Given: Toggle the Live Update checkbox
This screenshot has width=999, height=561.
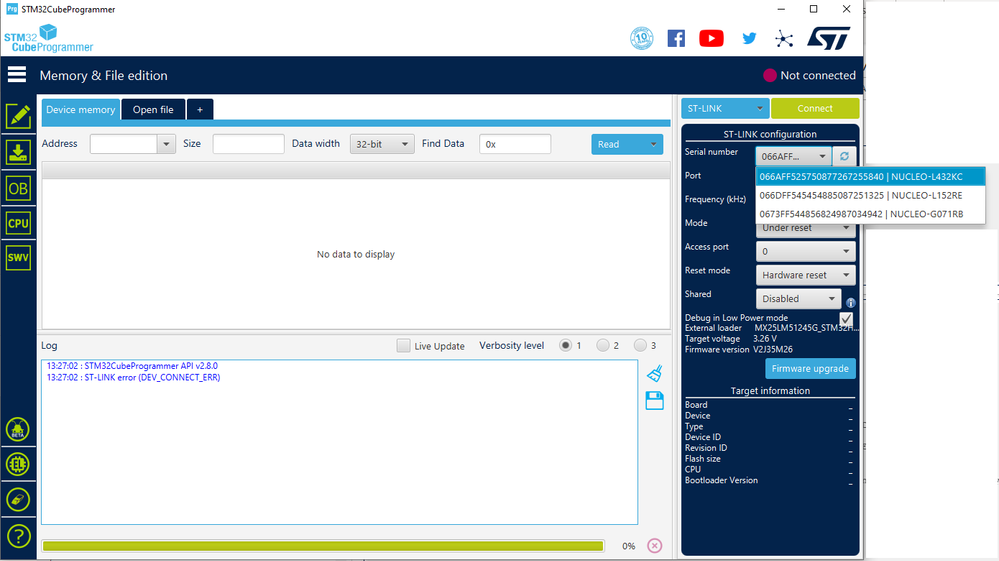Looking at the screenshot, I should (x=403, y=345).
